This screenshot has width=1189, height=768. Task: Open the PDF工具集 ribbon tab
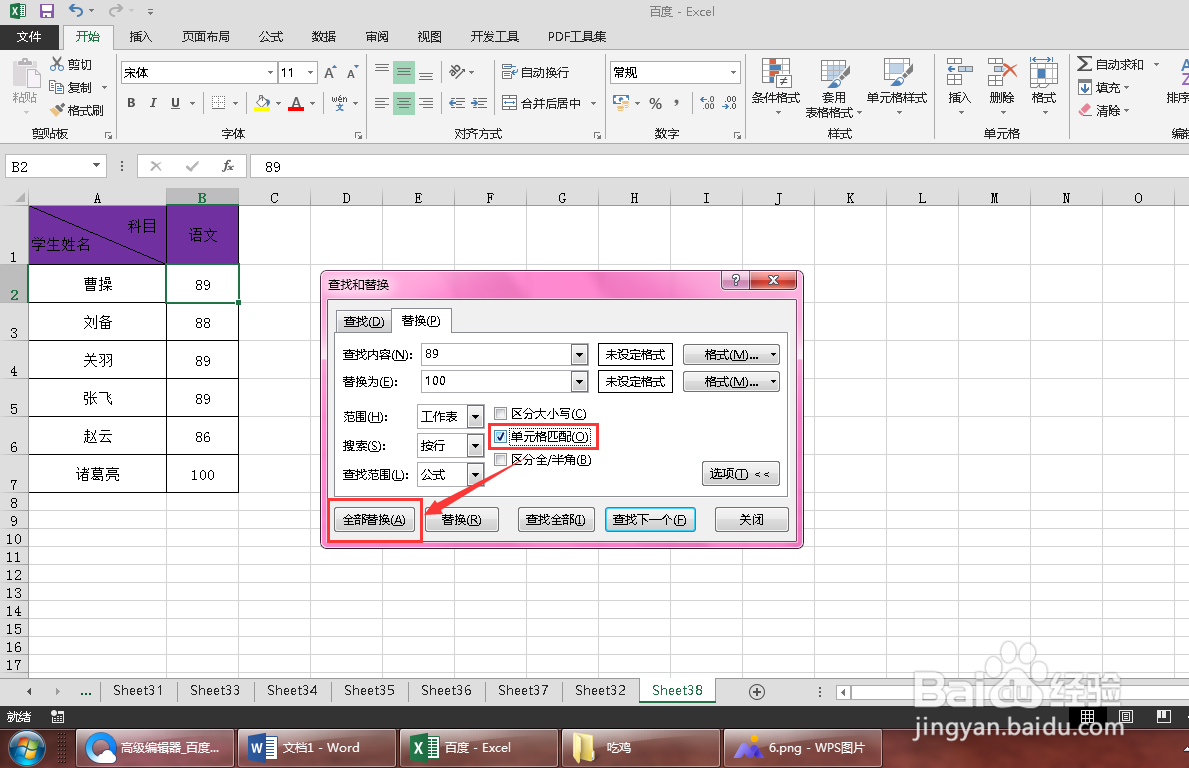coord(575,36)
